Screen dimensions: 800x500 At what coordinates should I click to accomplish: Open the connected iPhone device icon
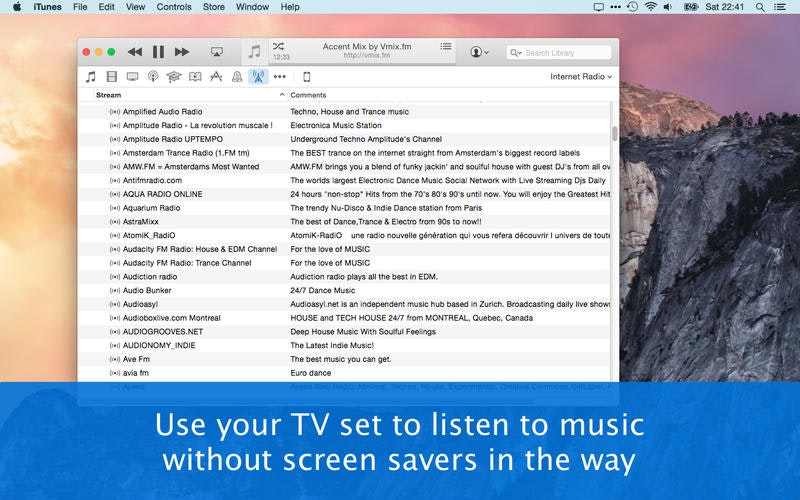(307, 77)
